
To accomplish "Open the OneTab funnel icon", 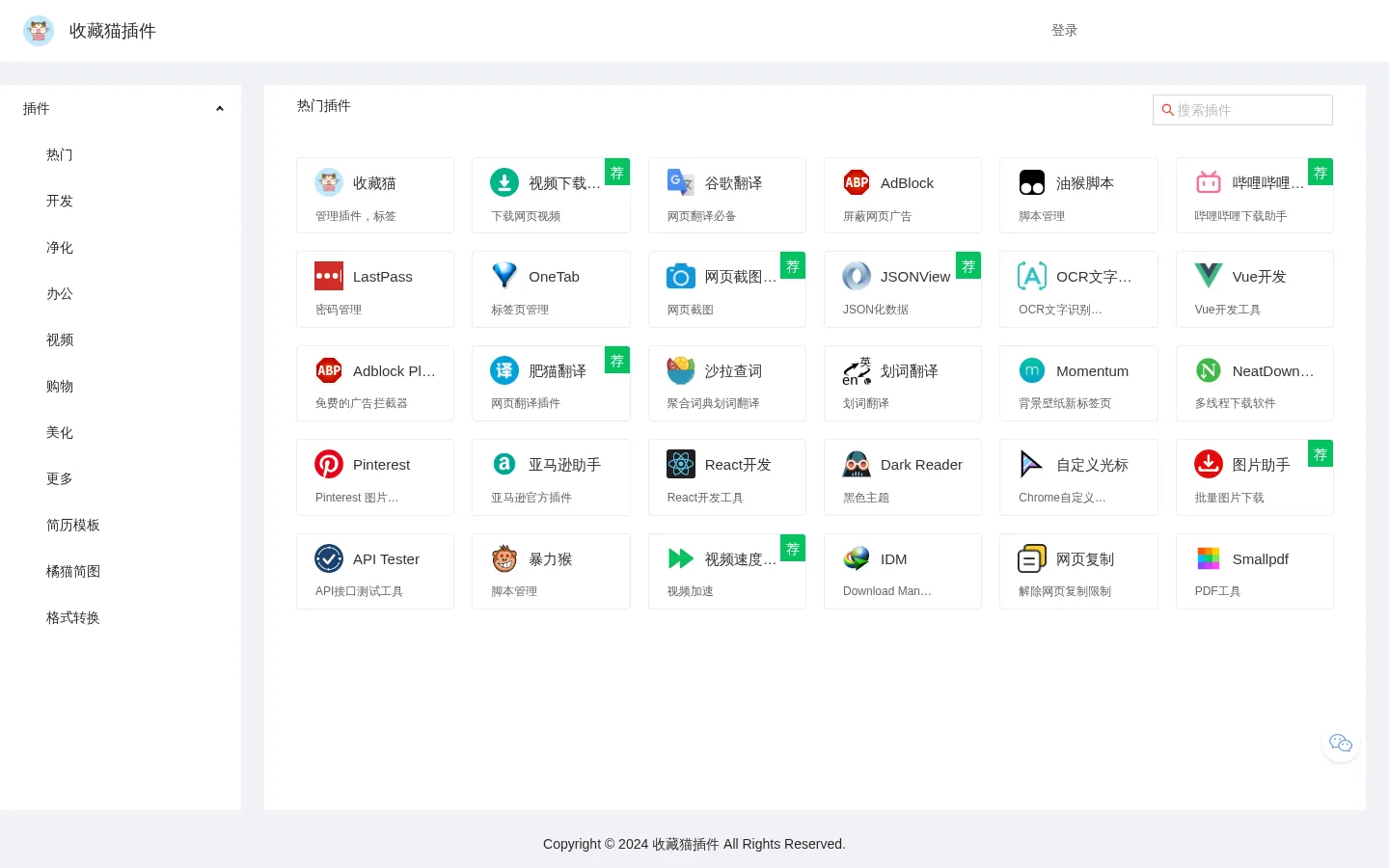I will coord(504,276).
